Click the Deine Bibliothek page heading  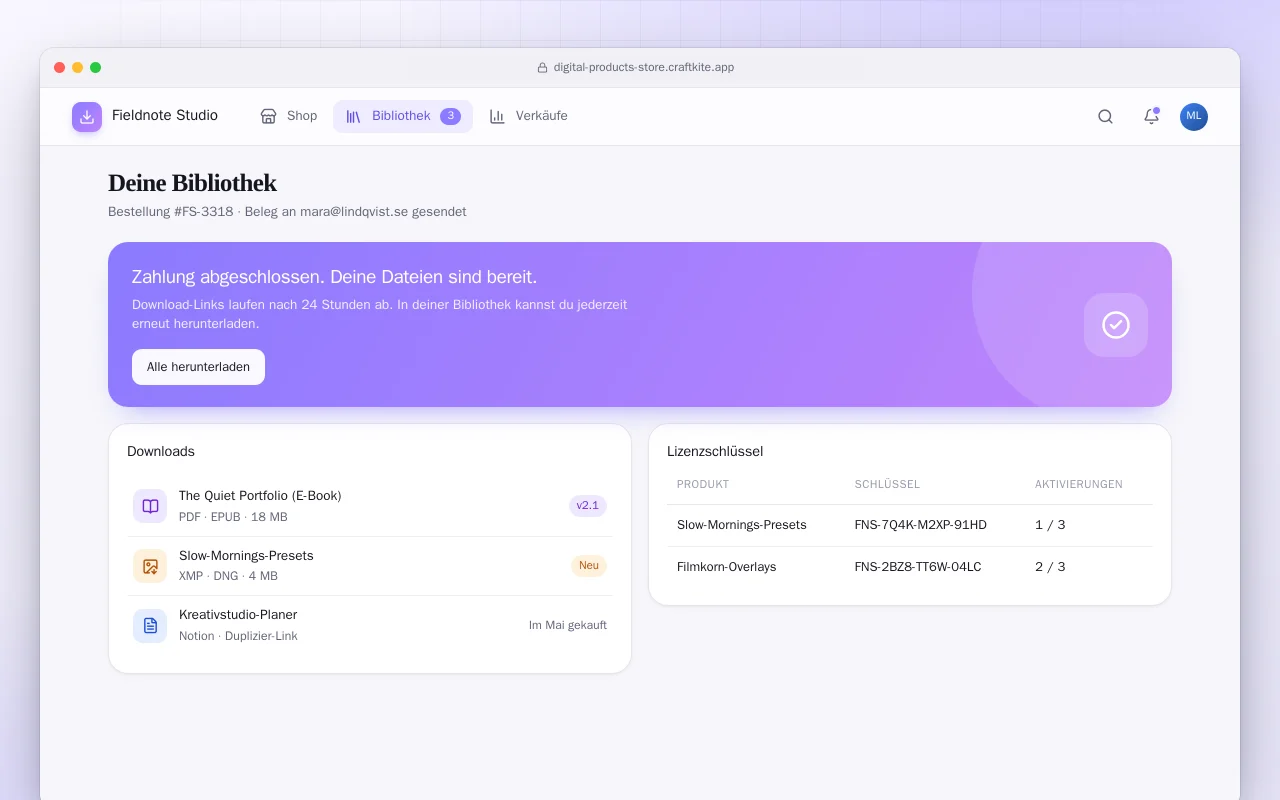point(192,183)
